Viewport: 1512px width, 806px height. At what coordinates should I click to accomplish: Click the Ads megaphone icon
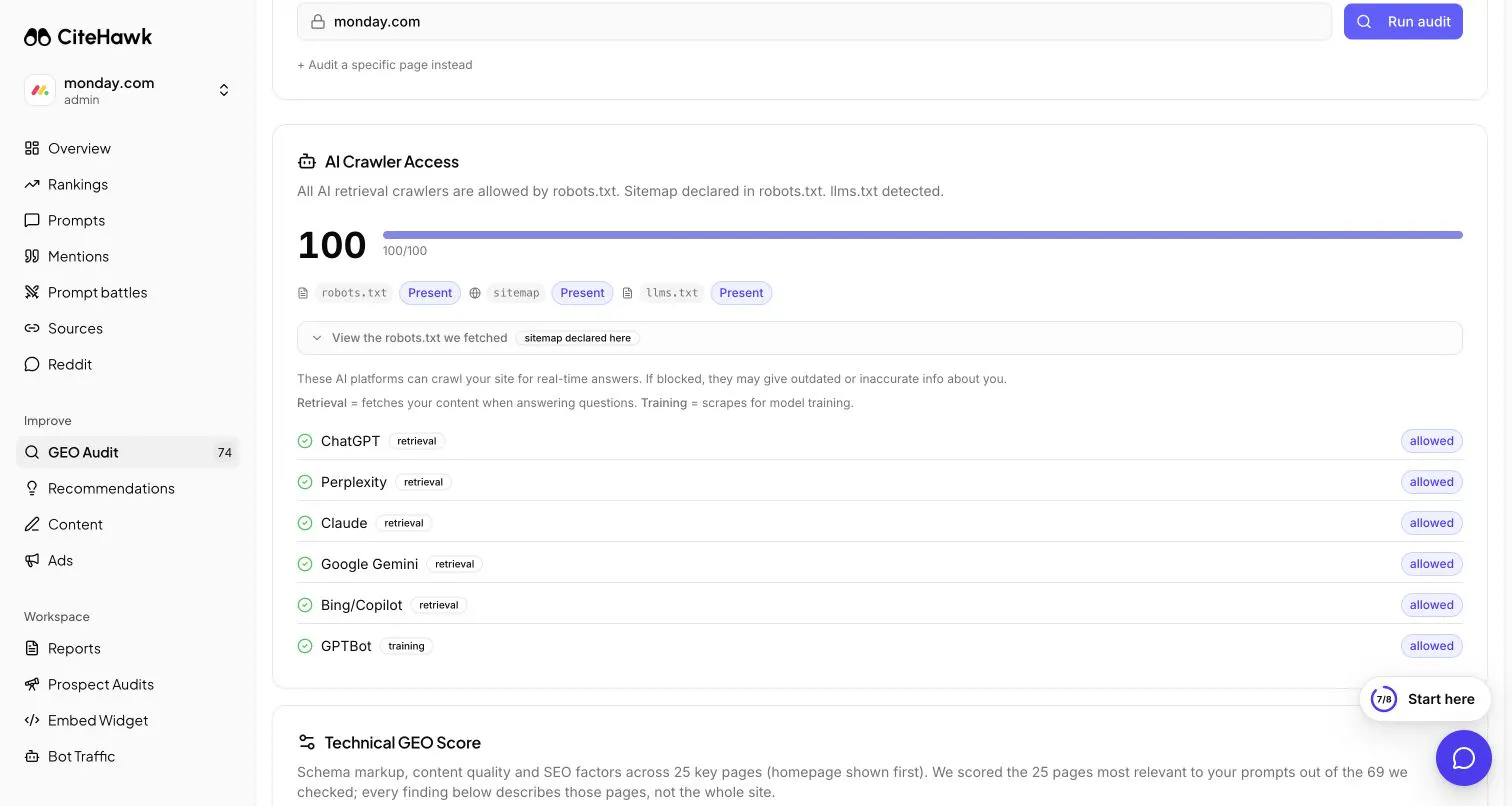pos(32,560)
